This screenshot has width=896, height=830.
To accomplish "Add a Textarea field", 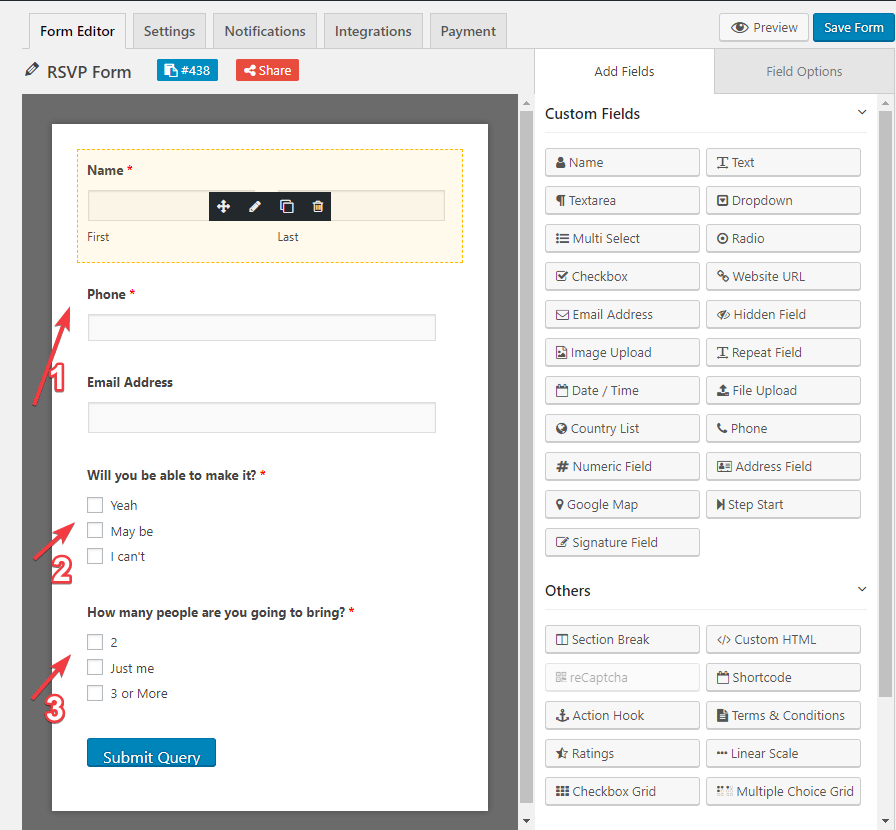I will [x=622, y=201].
